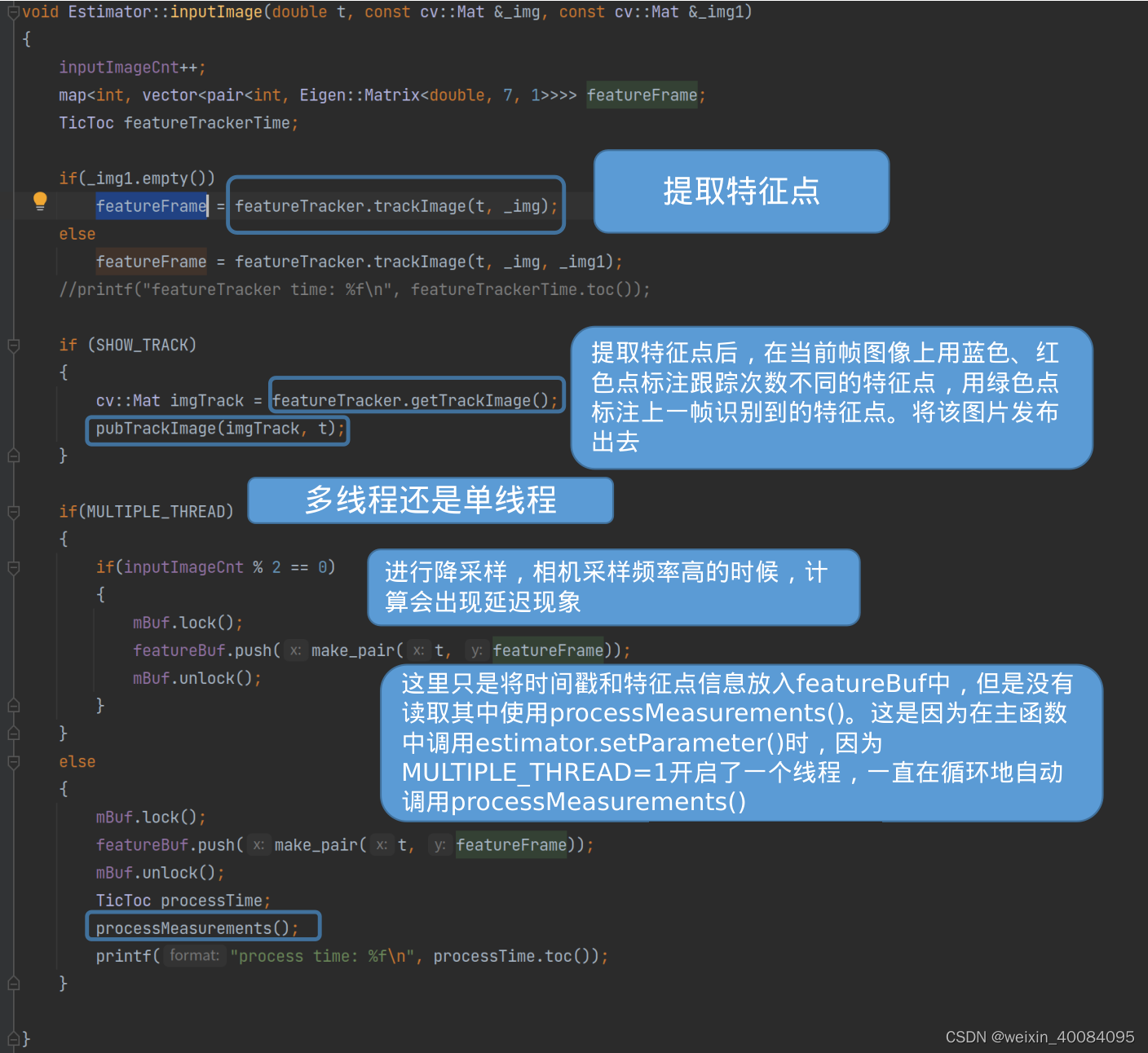Click the first mBuf.lock(); inside inputImageCnt block
The width and height of the screenshot is (1148, 1053).
click(x=188, y=623)
